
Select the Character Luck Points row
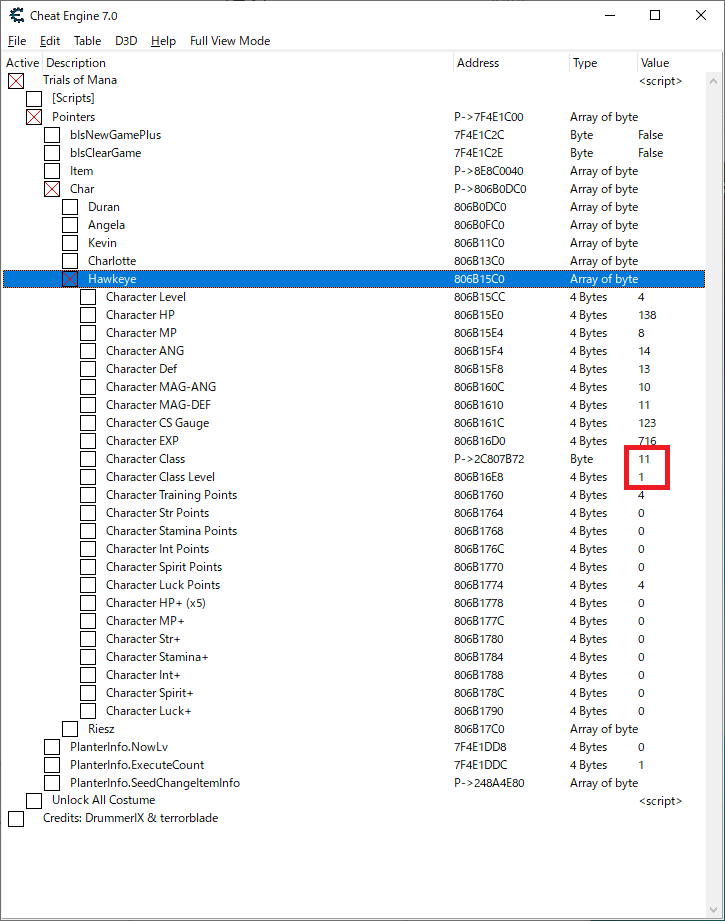point(354,585)
